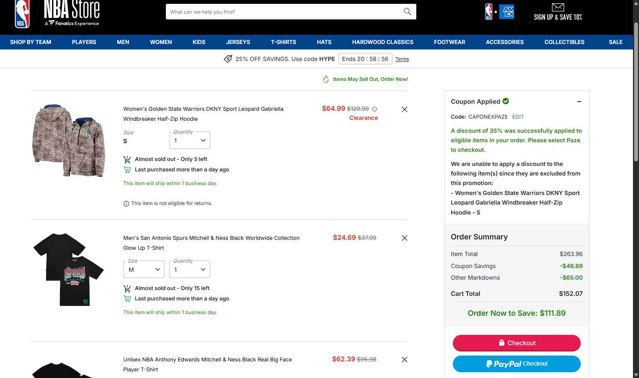Click the red Checkout button
Viewport: 639px width, 378px height.
(516, 343)
